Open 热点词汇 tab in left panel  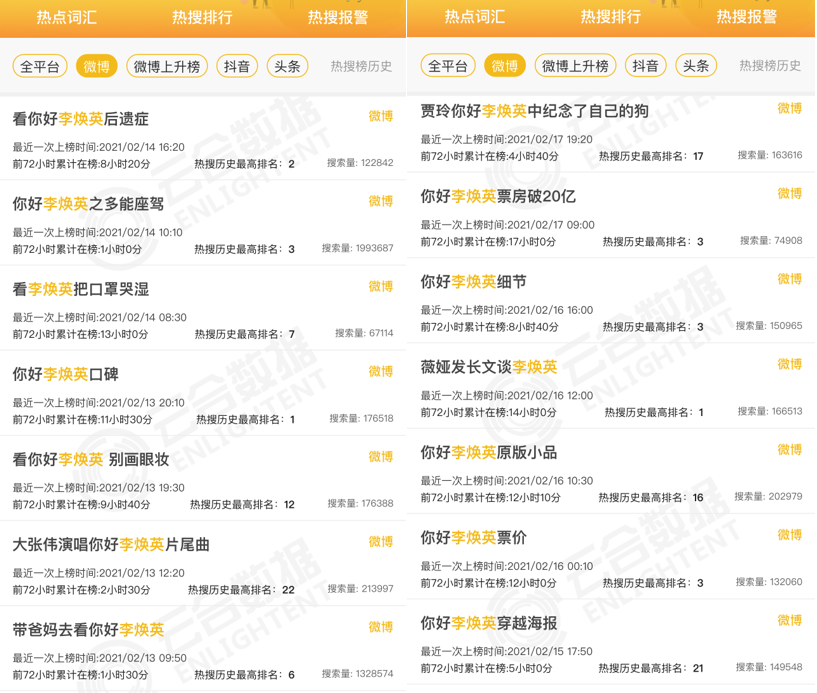pyautogui.click(x=67, y=17)
